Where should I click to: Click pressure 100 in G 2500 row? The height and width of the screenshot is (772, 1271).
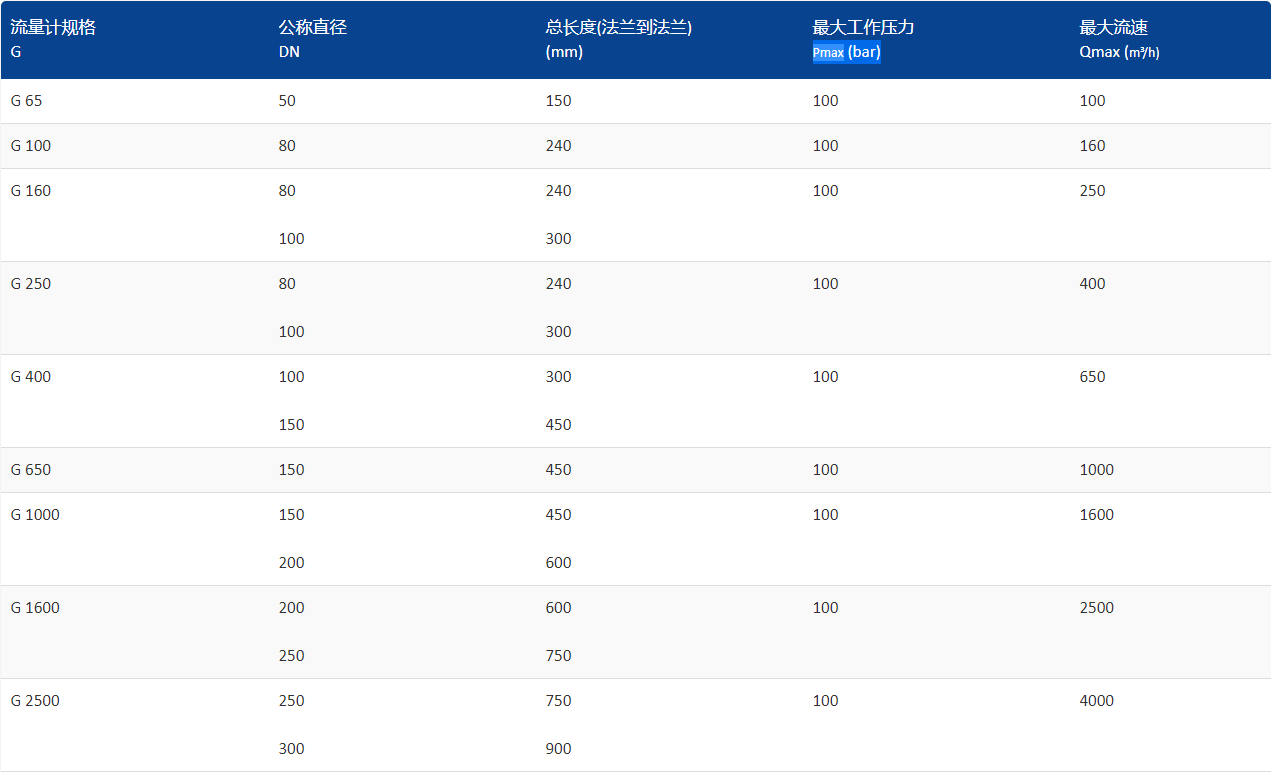pos(825,701)
